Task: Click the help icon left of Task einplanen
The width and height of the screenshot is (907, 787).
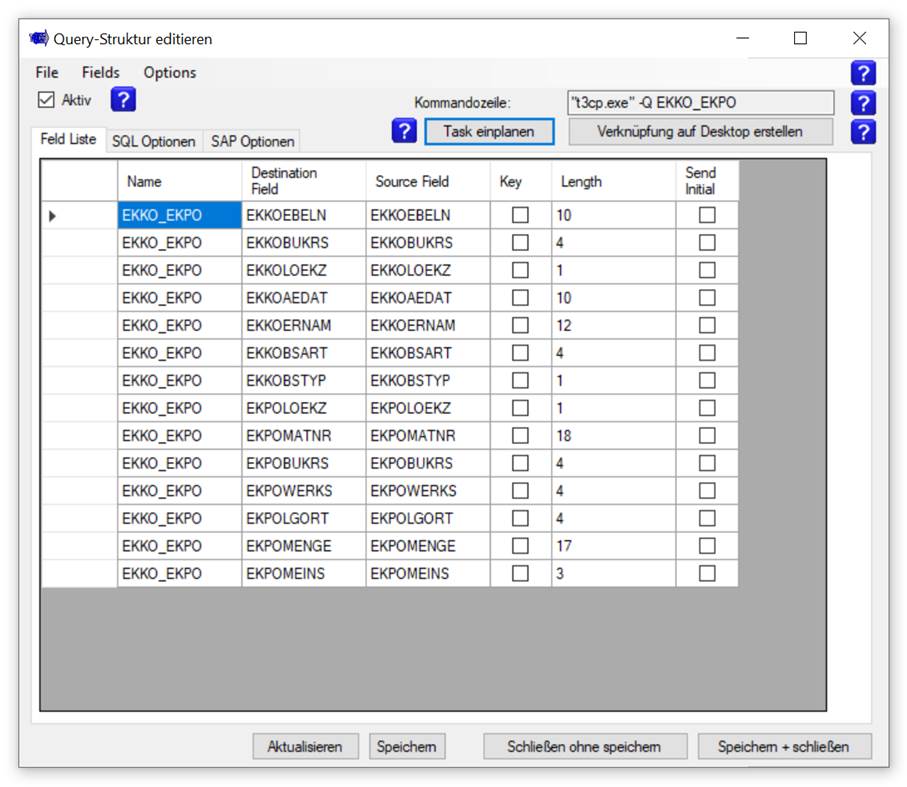Action: coord(404,131)
